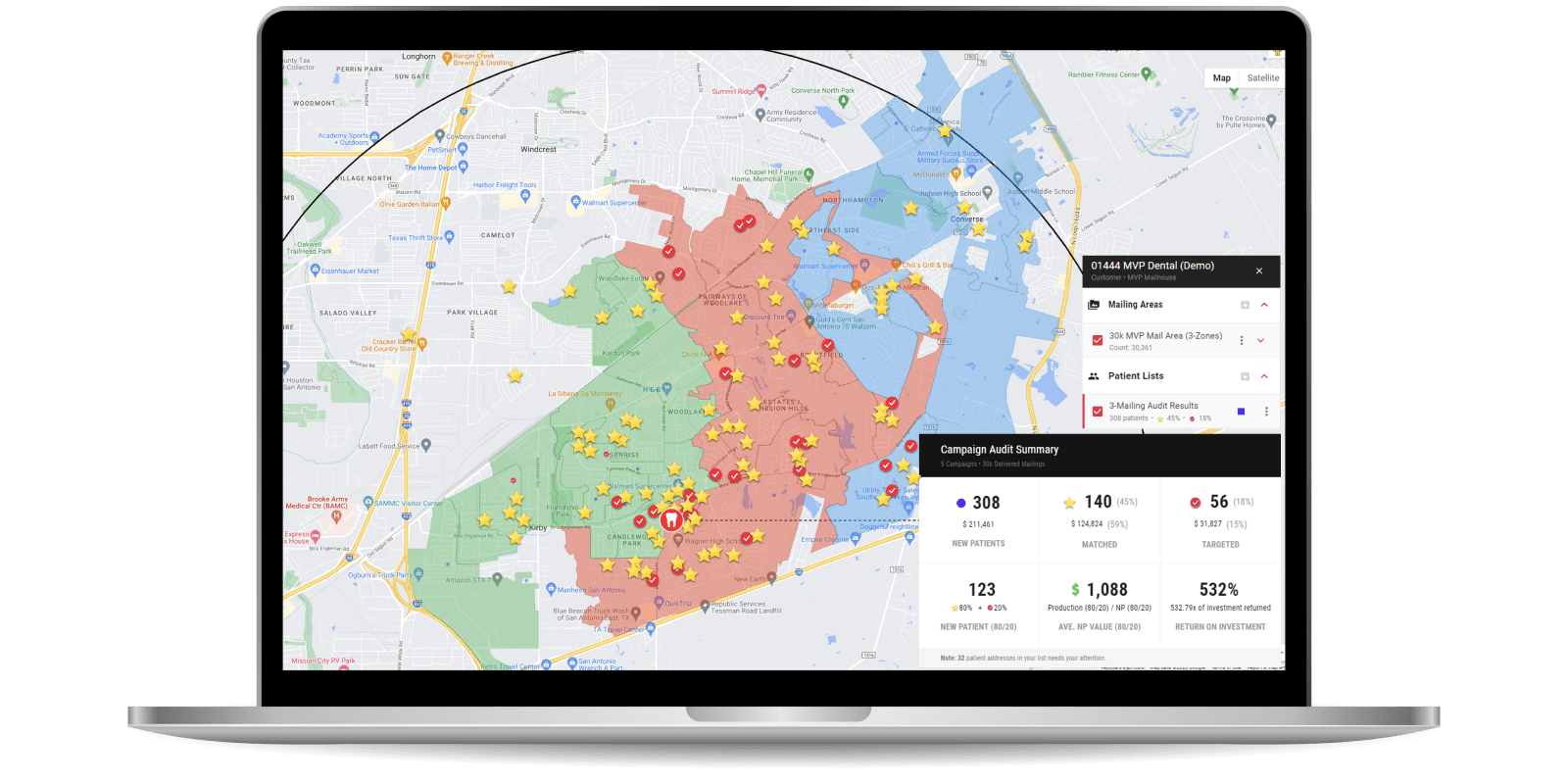Viewport: 1568px width, 784px height.
Task: Click Chapel Hill Funeral Home marker
Action: [x=809, y=173]
